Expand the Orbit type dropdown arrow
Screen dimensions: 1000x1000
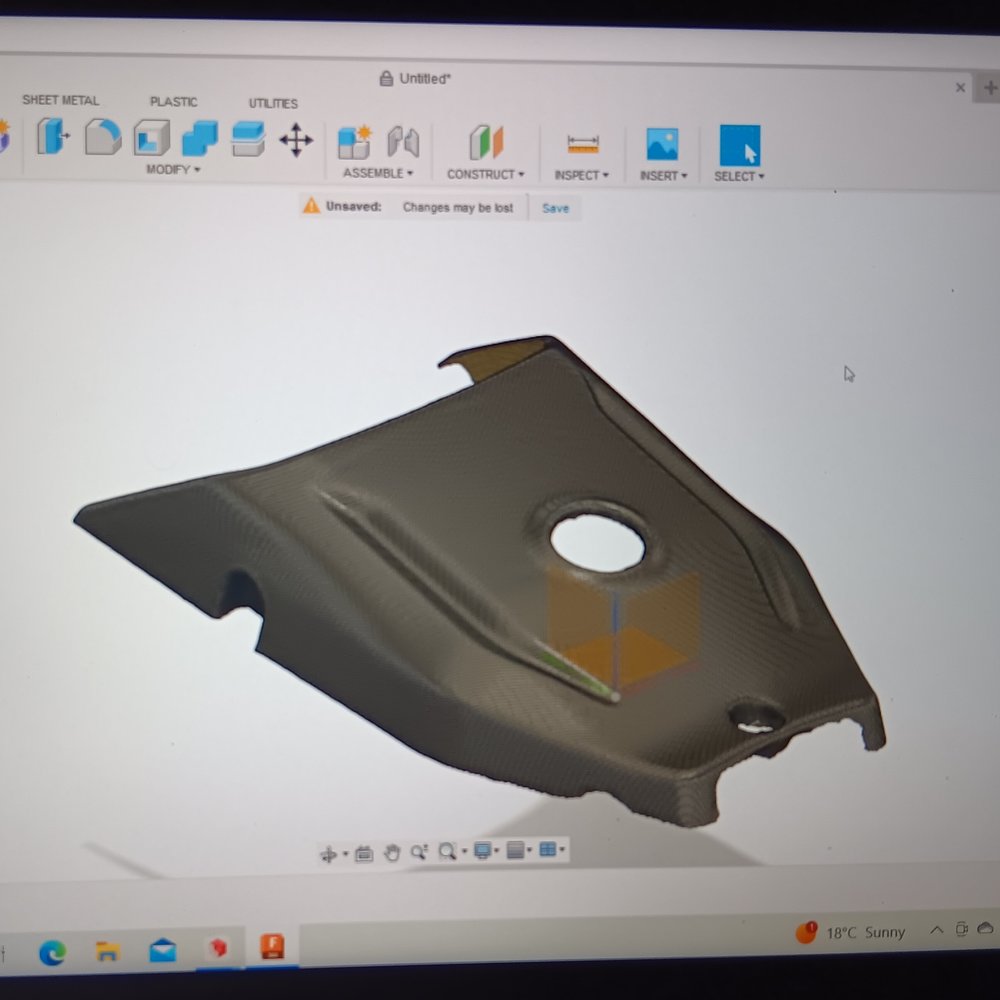[x=345, y=853]
